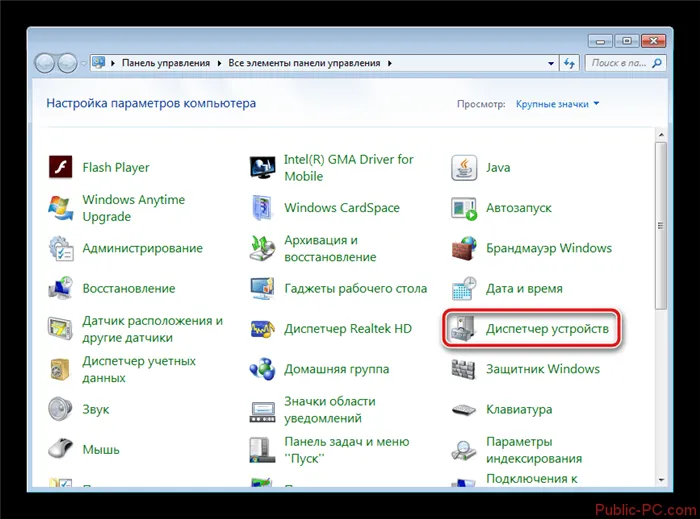Viewport: 700px width, 519px height.
Task: Open the Java control panel icon
Action: pyautogui.click(x=464, y=168)
